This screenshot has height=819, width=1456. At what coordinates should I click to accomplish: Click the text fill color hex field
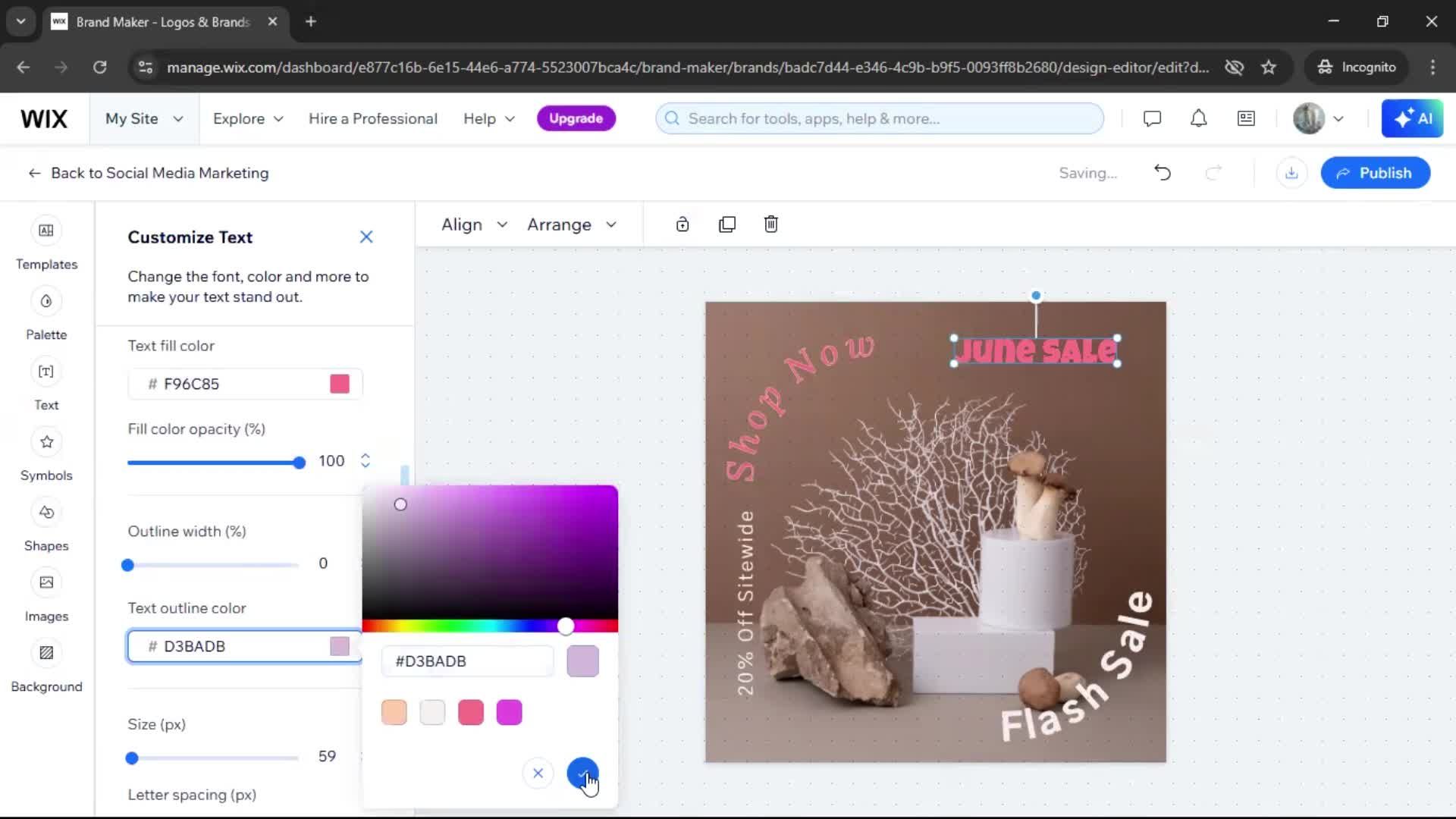[245, 384]
